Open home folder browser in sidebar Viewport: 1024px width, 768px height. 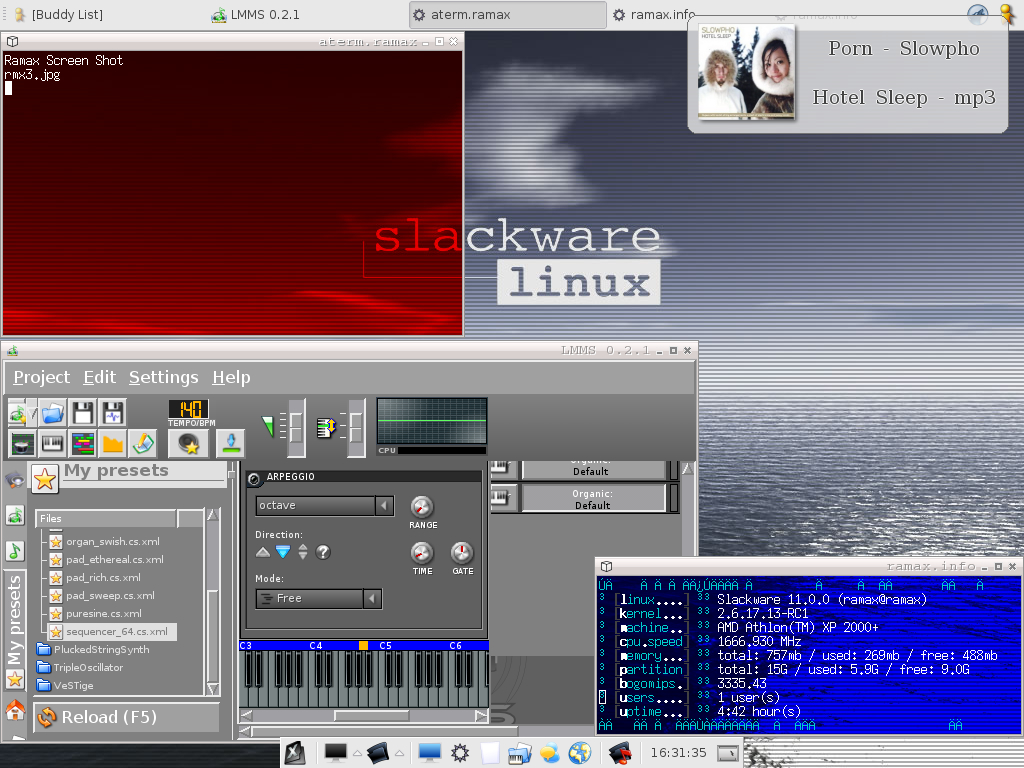pyautogui.click(x=15, y=711)
